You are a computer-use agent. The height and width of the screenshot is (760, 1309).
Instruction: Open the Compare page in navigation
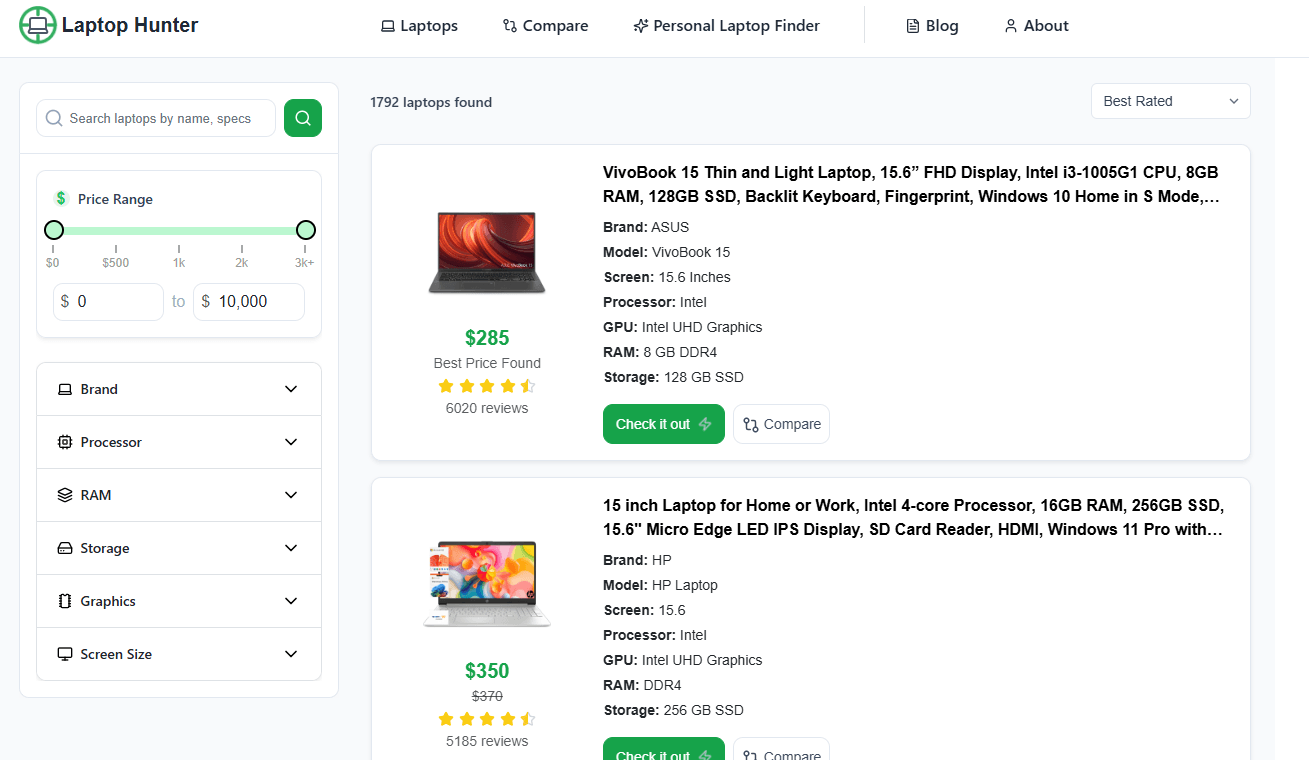pos(545,26)
